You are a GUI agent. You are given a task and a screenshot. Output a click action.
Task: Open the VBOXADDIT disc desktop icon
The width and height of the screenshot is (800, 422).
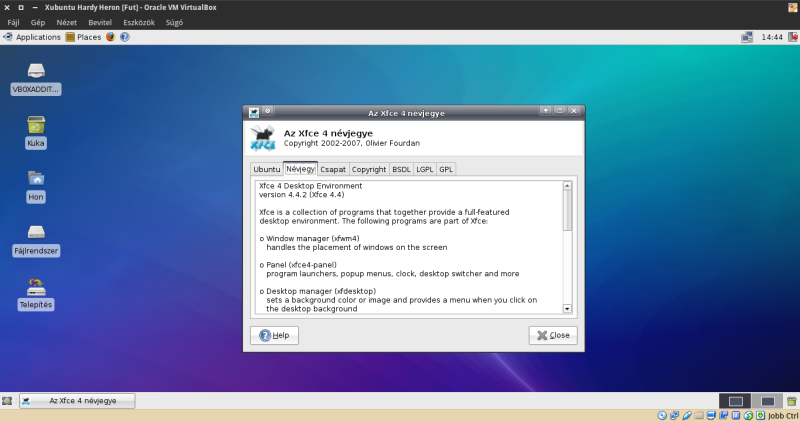[36, 78]
